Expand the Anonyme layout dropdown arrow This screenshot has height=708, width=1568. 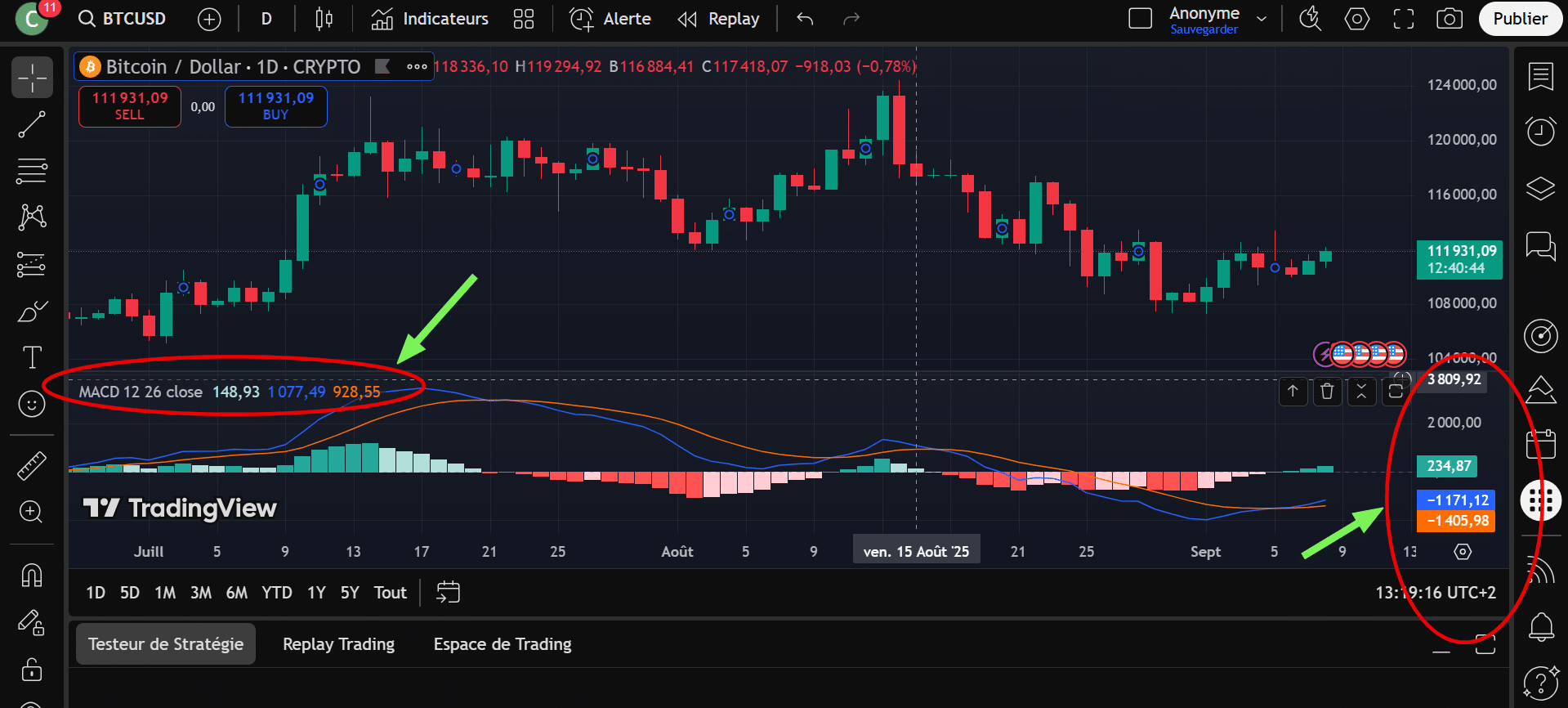1262,19
